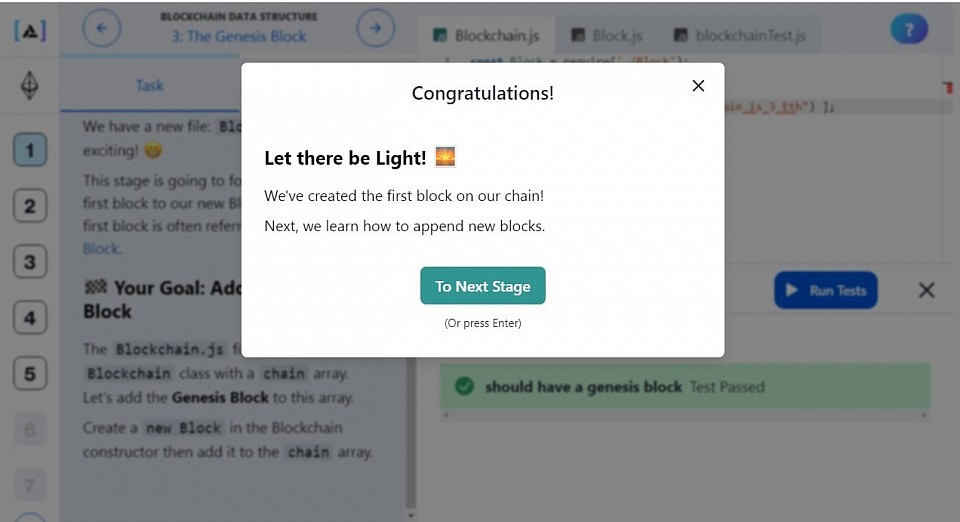This screenshot has width=960, height=522.
Task: Switch to the Block.js file tab
Action: [x=607, y=35]
